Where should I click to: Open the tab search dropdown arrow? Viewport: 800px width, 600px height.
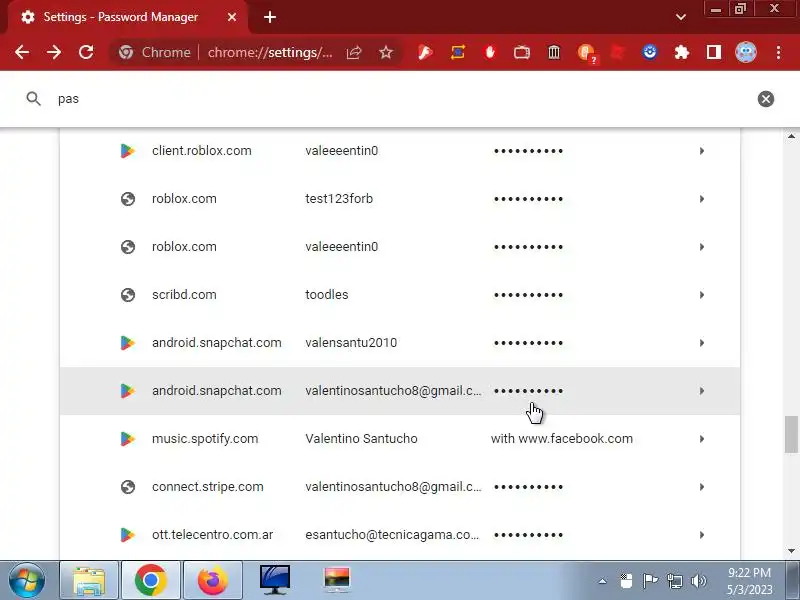681,17
